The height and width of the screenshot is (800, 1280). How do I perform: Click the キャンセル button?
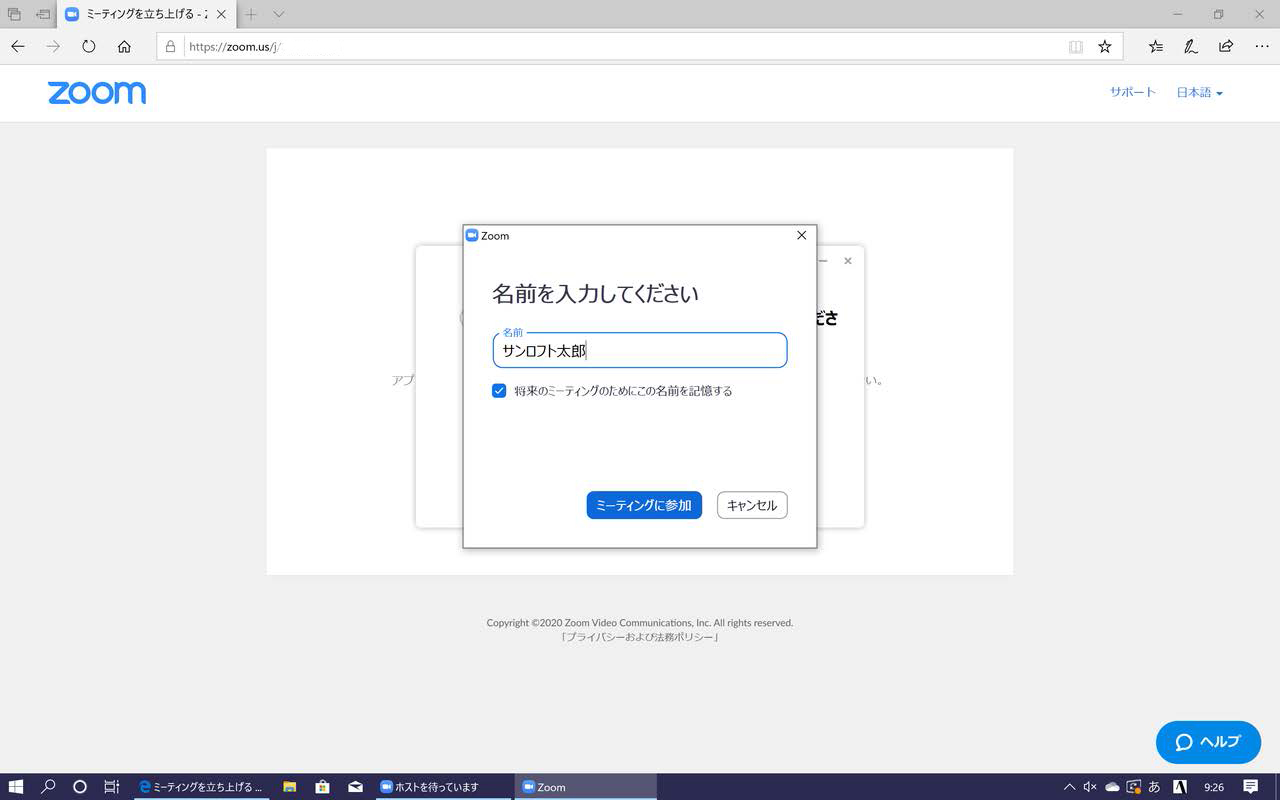coord(752,505)
